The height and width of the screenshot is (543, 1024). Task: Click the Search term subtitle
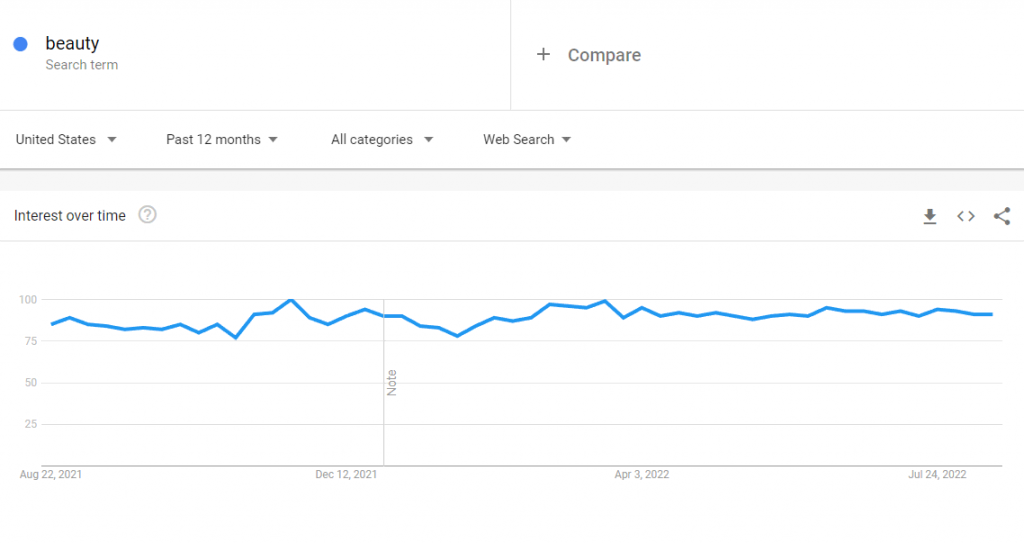[82, 65]
